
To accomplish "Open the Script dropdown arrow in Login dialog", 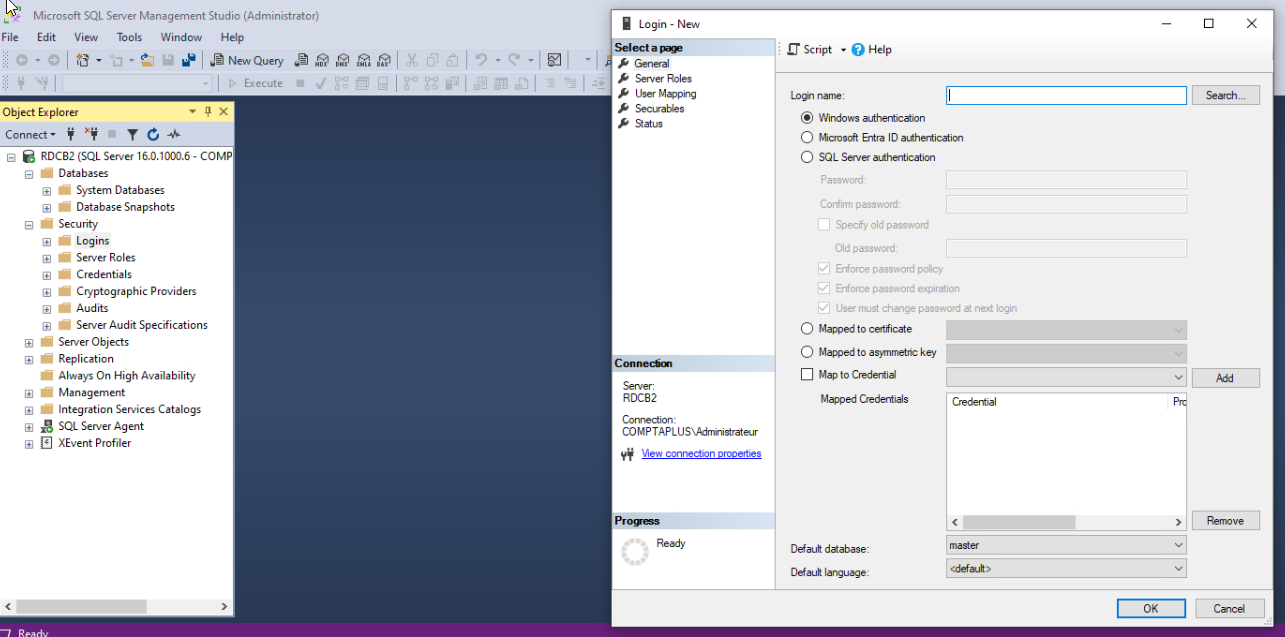I will (x=843, y=49).
